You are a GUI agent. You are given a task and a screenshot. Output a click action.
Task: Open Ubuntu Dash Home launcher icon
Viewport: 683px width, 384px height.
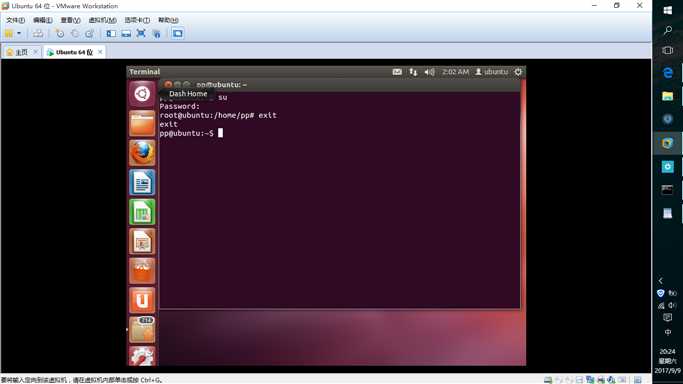coord(142,94)
